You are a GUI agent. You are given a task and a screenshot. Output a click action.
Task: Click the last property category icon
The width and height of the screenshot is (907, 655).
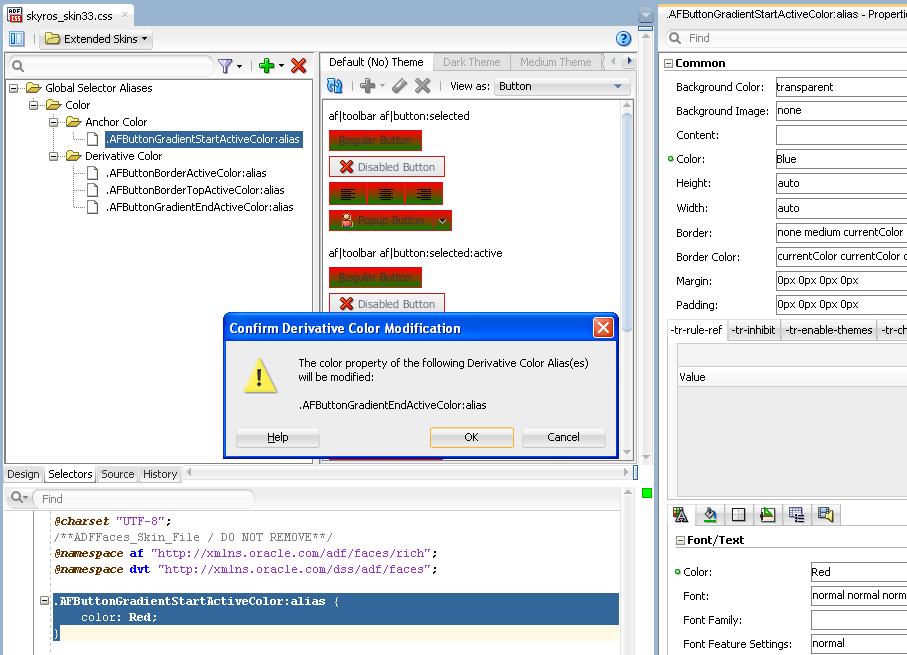pos(825,514)
